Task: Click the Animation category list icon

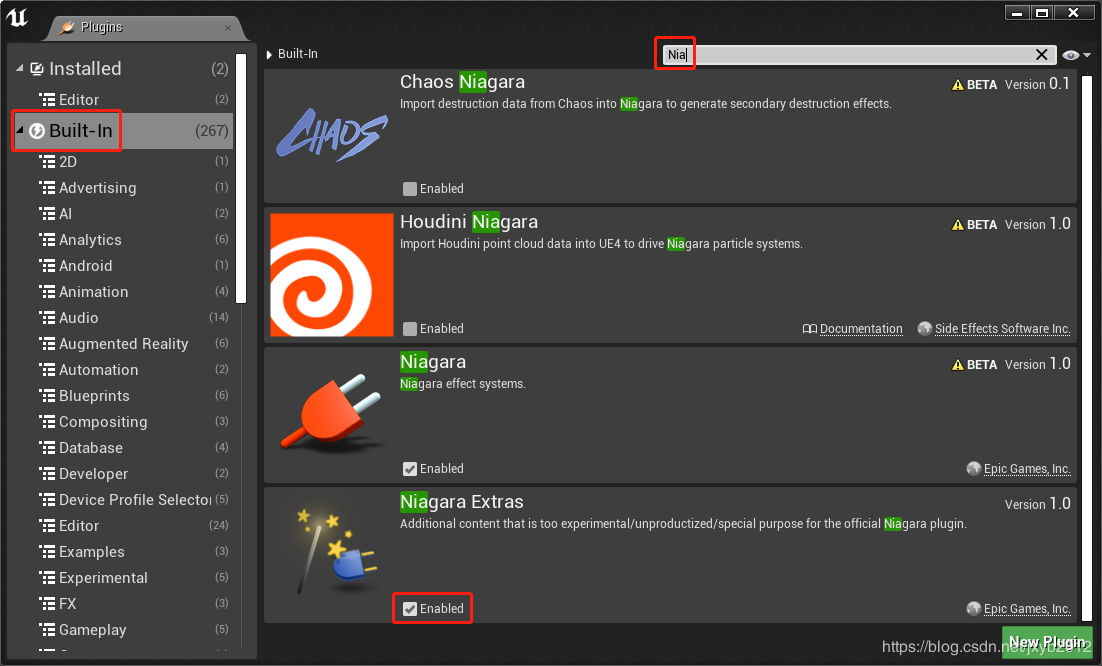Action: point(47,292)
